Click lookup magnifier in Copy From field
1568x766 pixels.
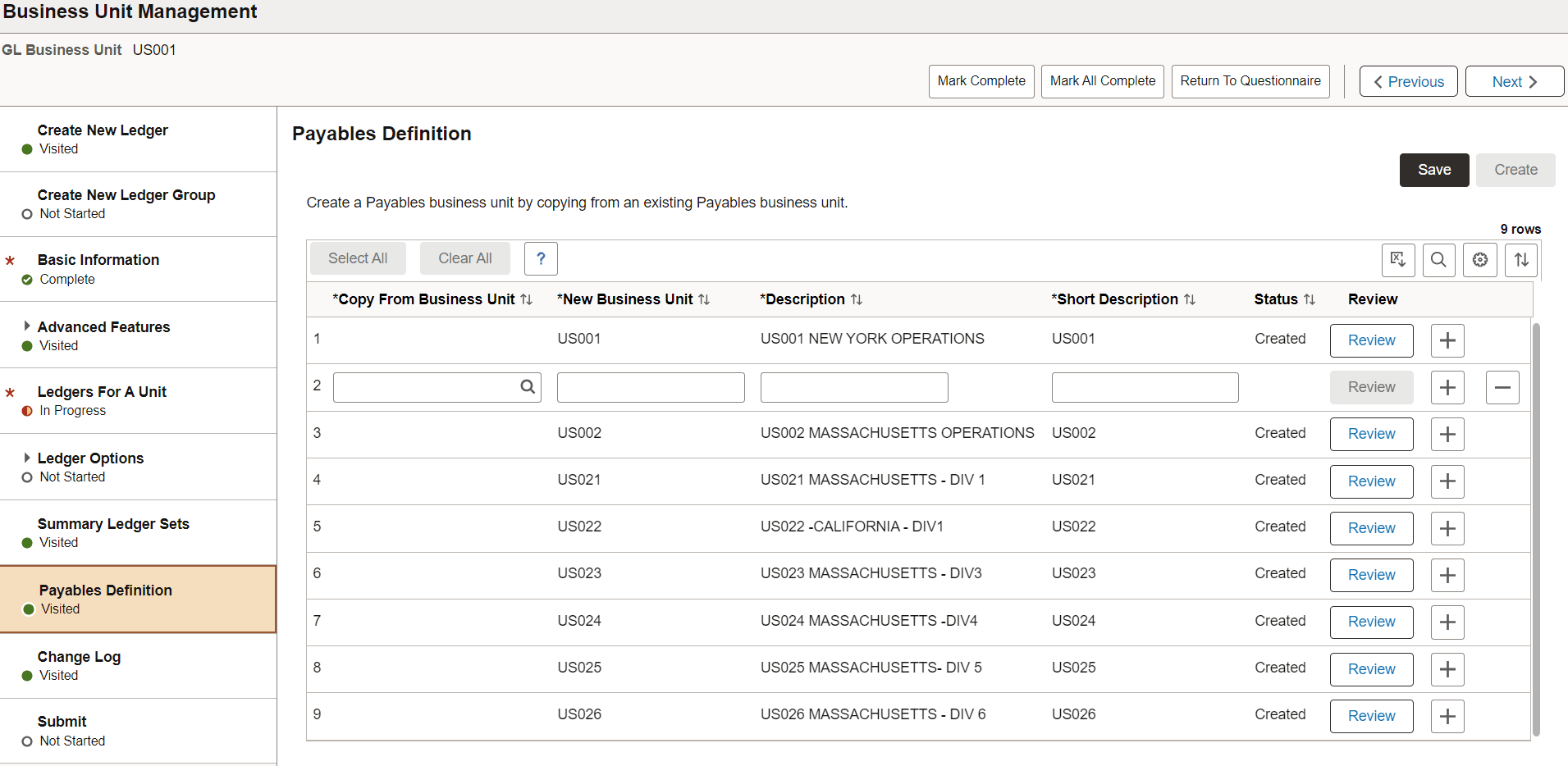coord(528,386)
